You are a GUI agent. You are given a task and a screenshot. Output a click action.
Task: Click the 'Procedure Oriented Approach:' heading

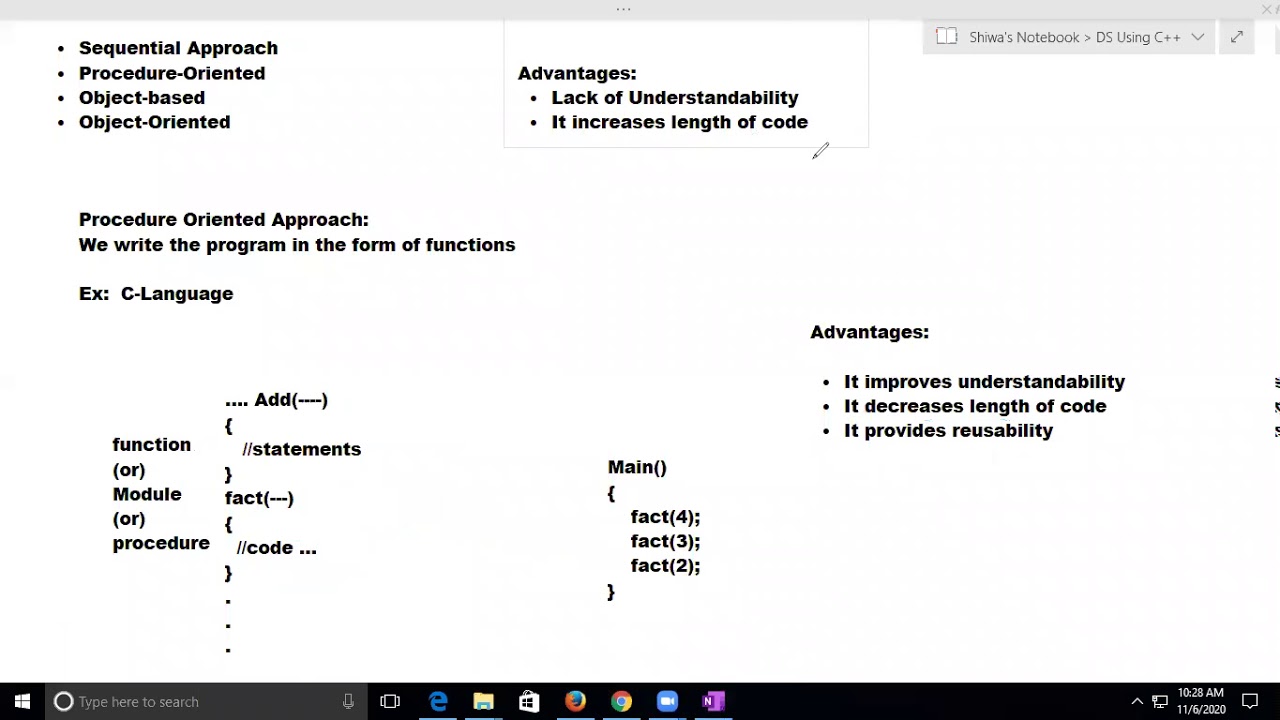point(224,219)
